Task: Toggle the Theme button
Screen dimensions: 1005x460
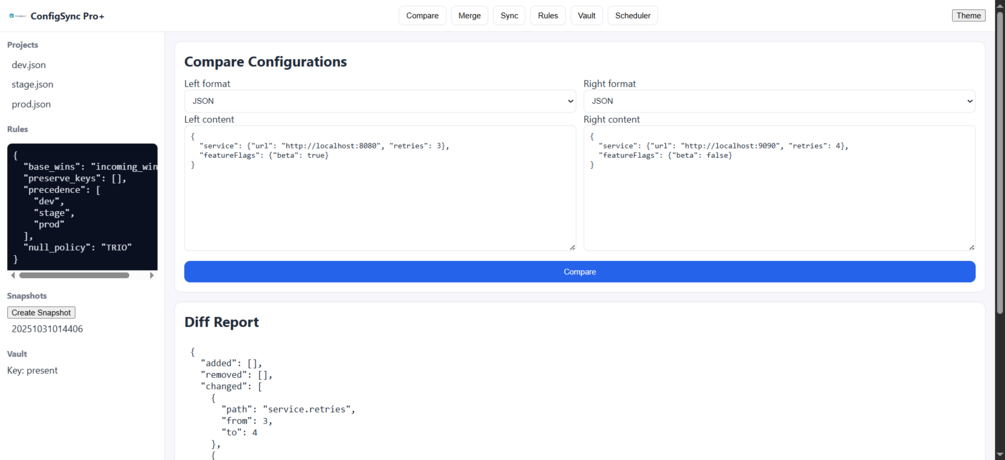Action: (968, 16)
